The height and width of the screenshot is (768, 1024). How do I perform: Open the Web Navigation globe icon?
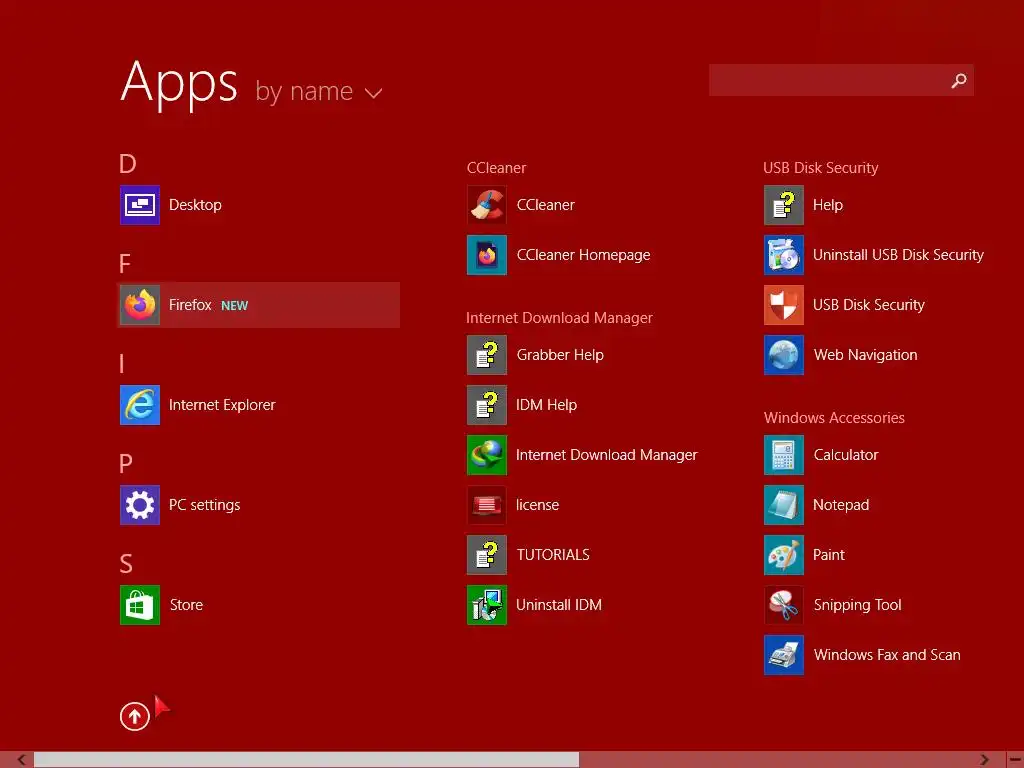point(784,355)
